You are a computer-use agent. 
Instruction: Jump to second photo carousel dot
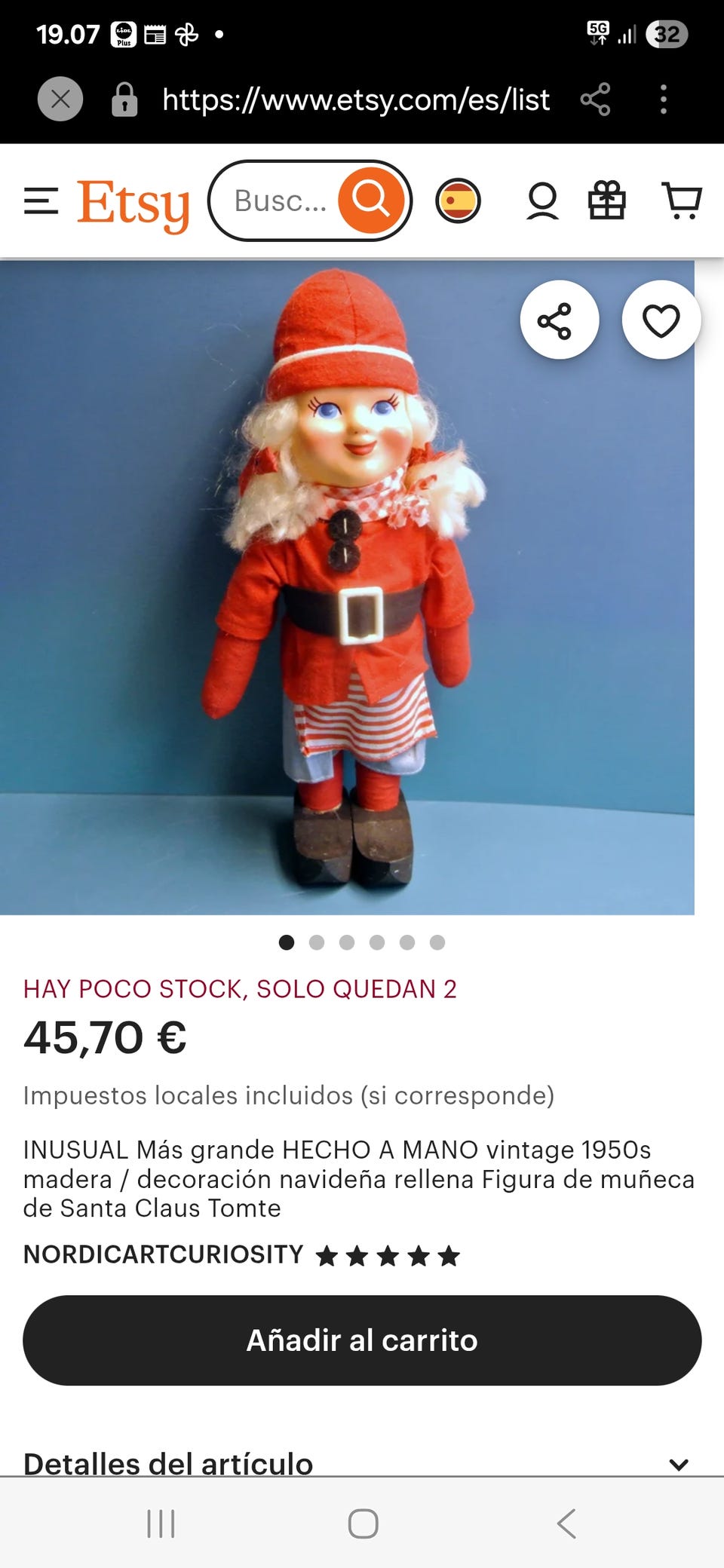(x=317, y=942)
